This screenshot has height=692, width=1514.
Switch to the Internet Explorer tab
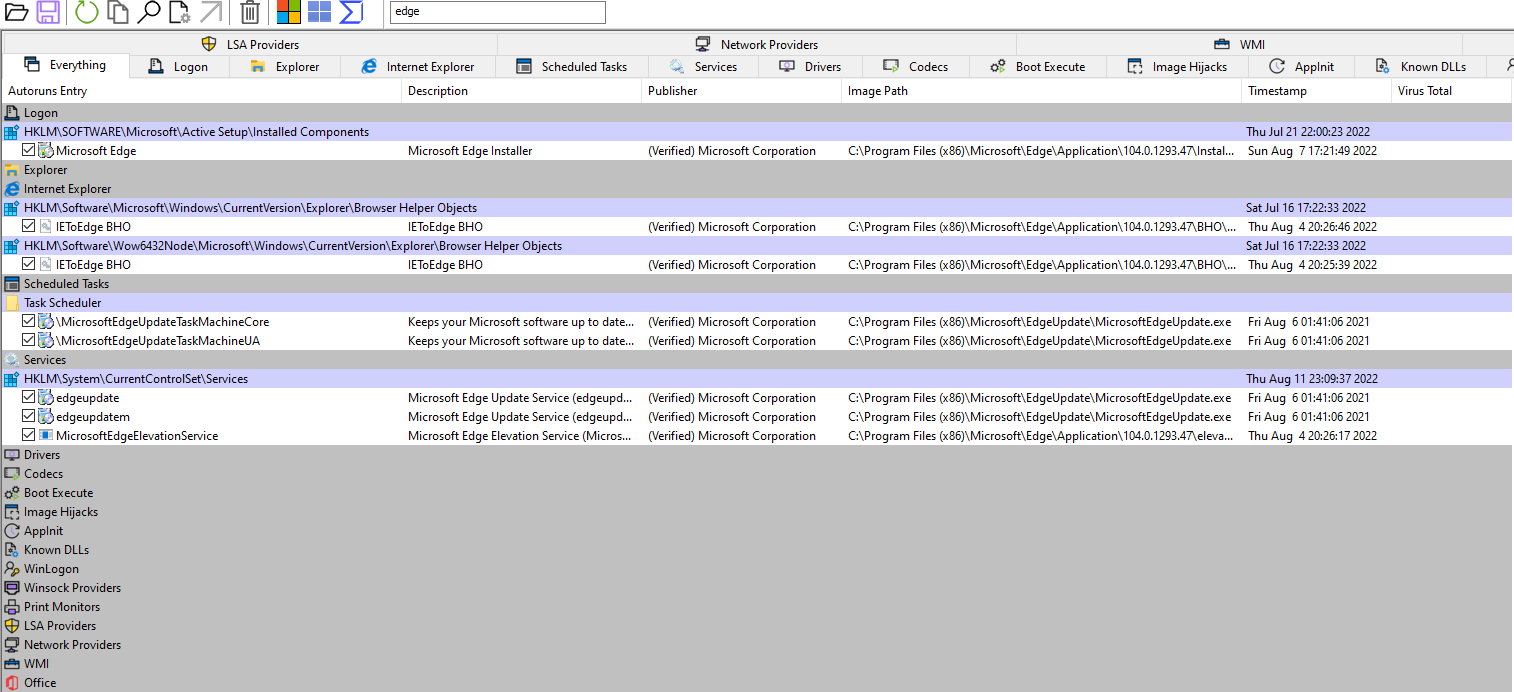pos(418,67)
